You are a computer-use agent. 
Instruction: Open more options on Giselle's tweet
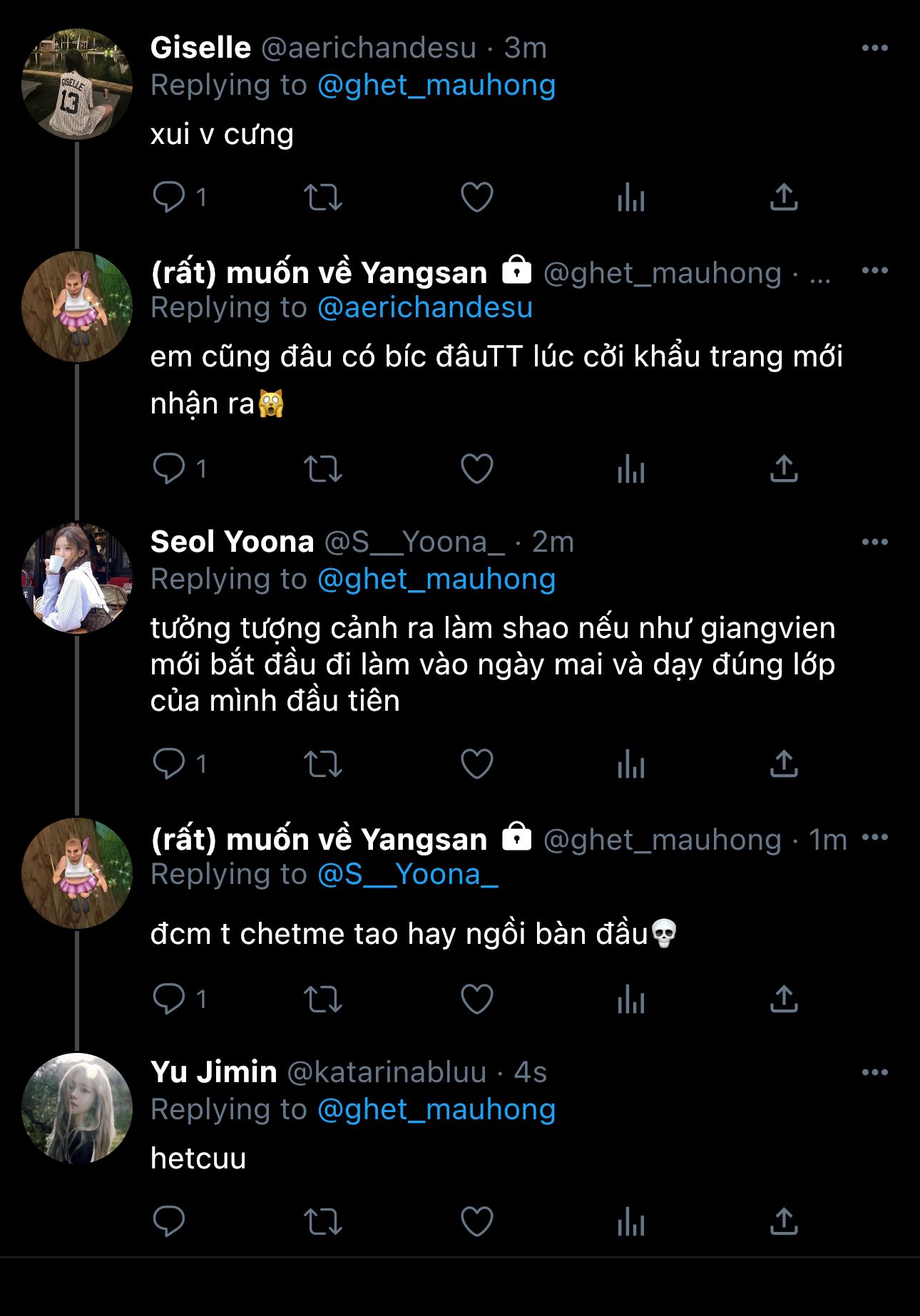coord(874,48)
